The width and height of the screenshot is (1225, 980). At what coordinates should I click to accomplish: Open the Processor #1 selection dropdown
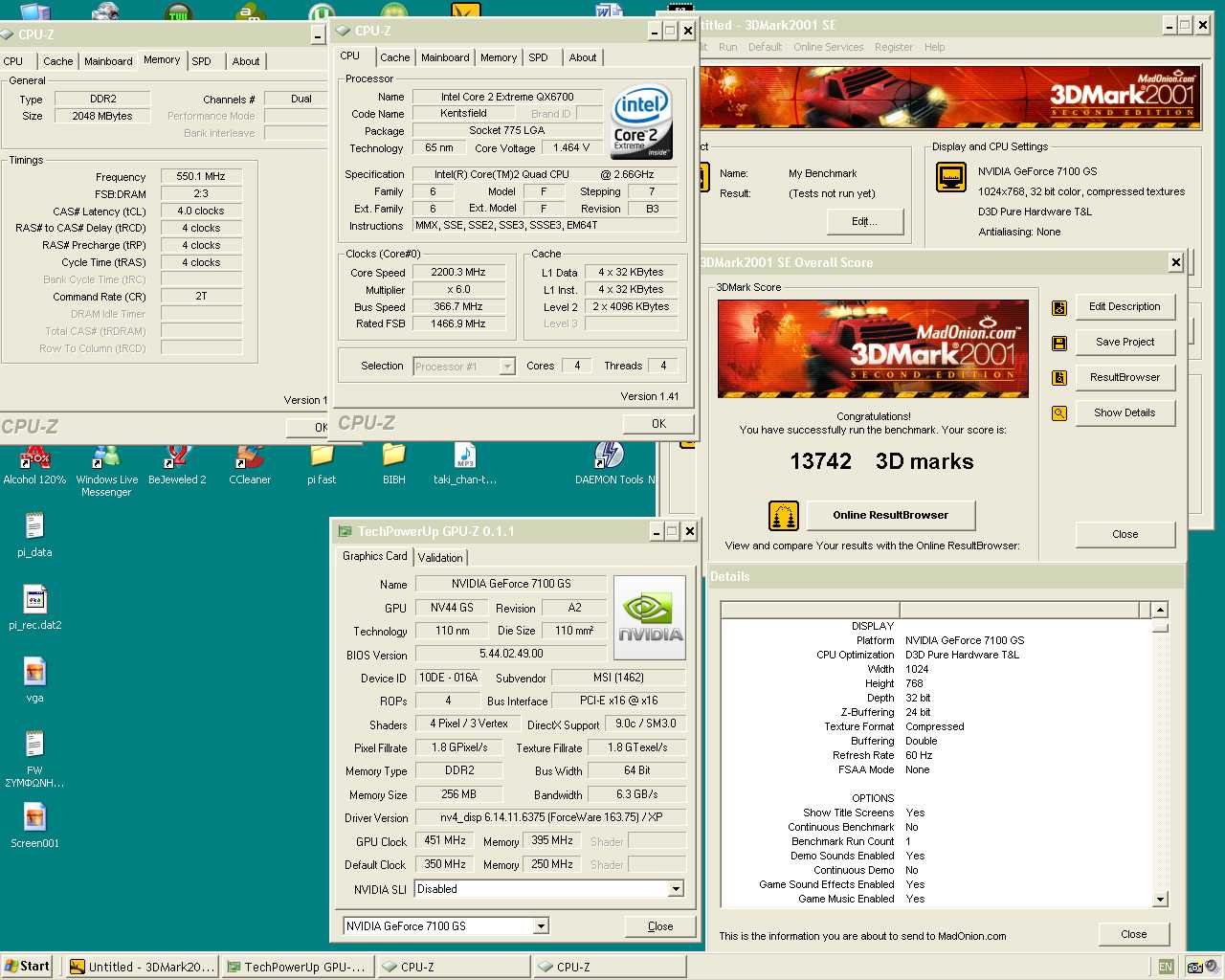tap(507, 367)
